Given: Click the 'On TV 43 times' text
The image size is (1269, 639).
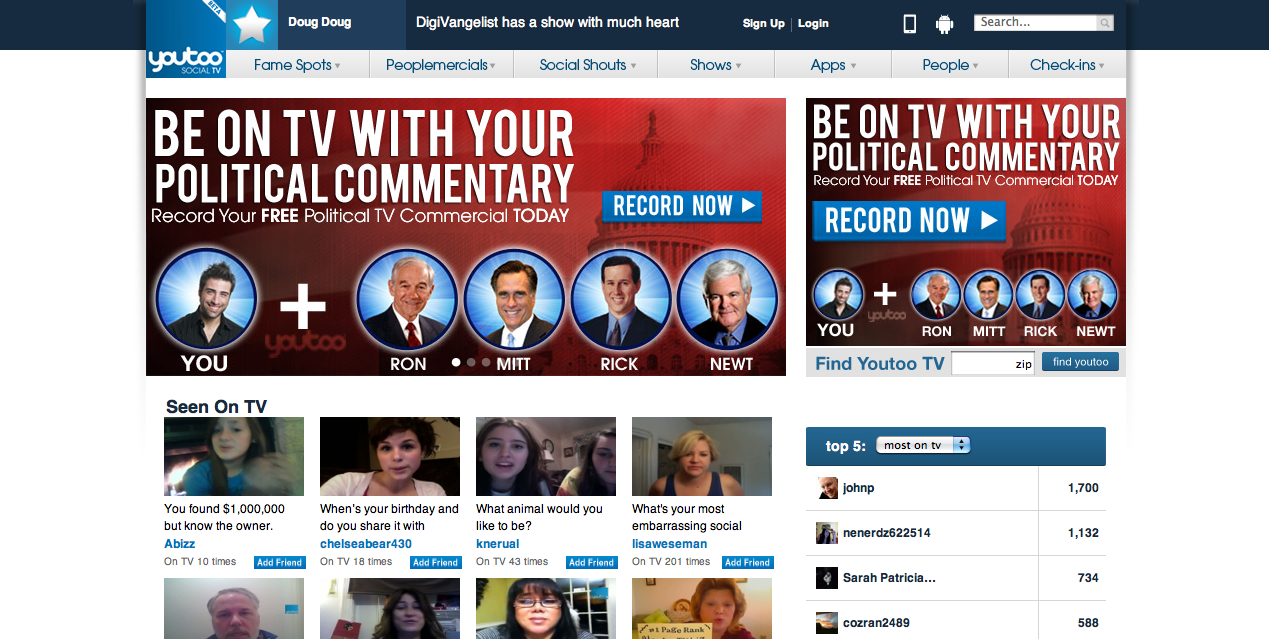Looking at the screenshot, I should [512, 562].
